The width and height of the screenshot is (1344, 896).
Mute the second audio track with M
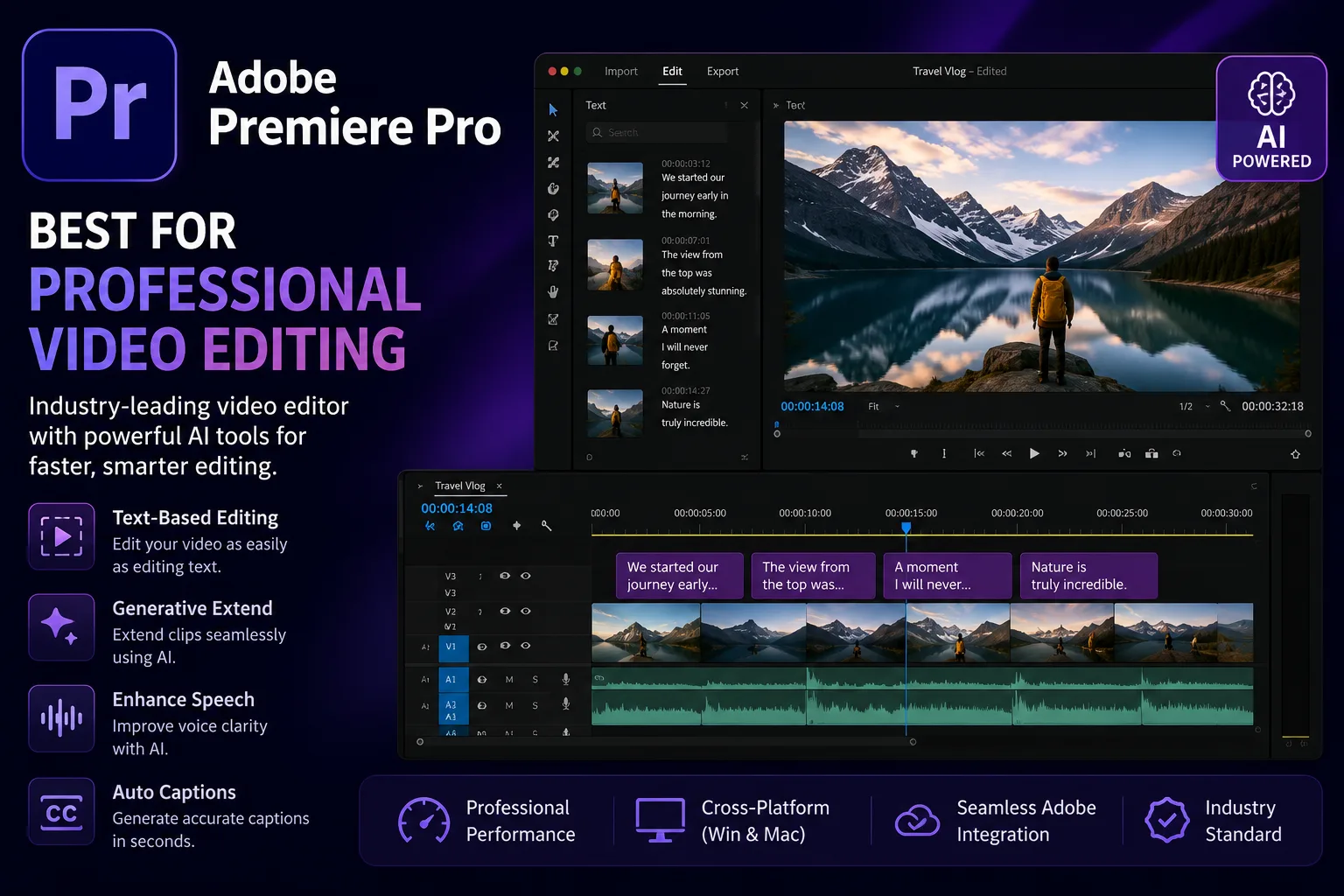[509, 705]
